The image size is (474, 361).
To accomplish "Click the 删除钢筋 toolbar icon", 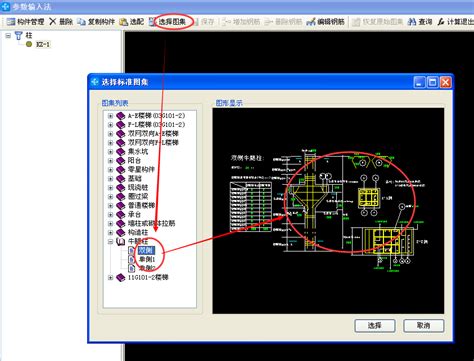I will pos(269,22).
